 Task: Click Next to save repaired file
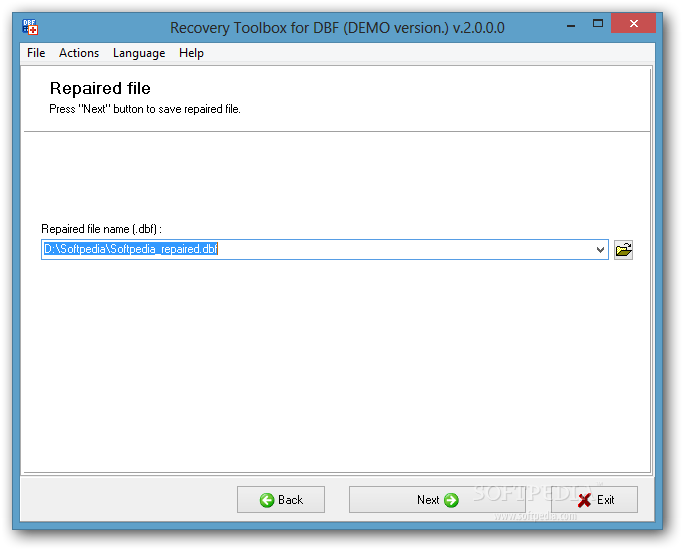point(437,499)
